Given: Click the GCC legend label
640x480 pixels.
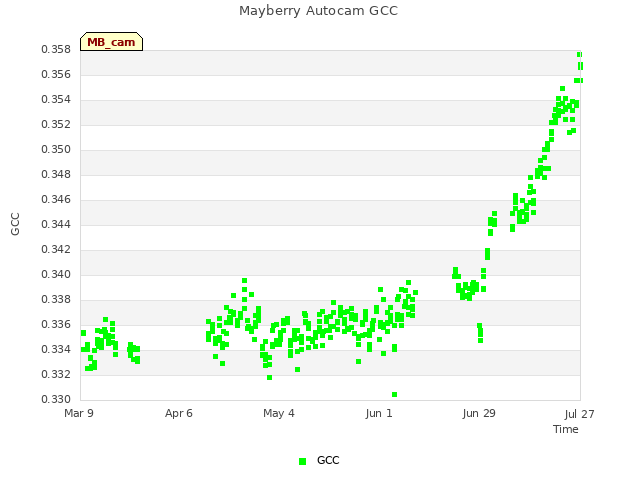Looking at the screenshot, I should pyautogui.click(x=328, y=460).
